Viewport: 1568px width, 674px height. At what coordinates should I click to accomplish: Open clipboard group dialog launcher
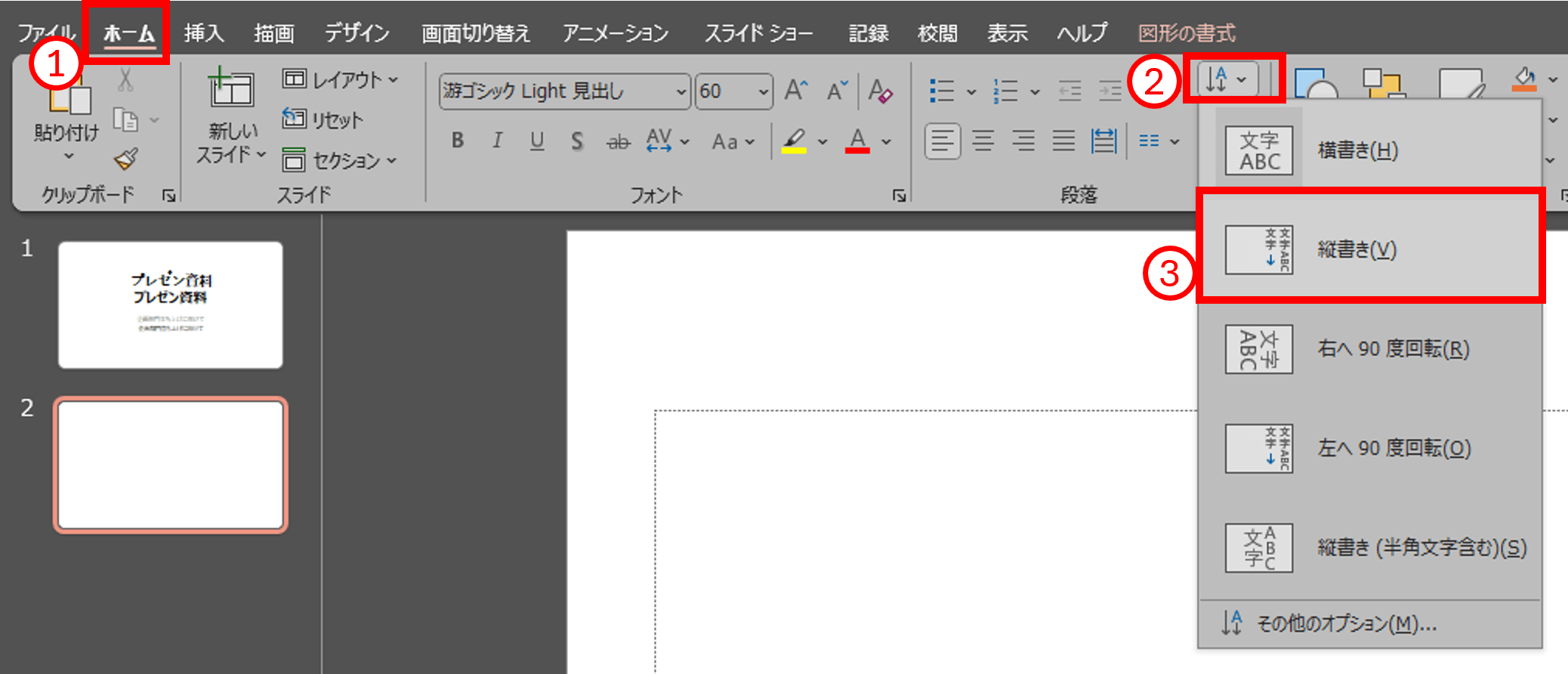tap(168, 196)
